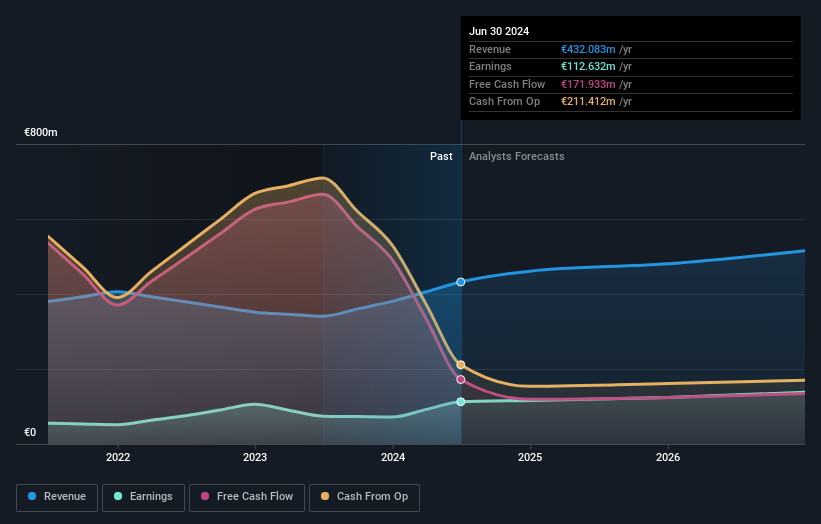Click the 2023 x-axis label
This screenshot has width=821, height=524.
255,457
